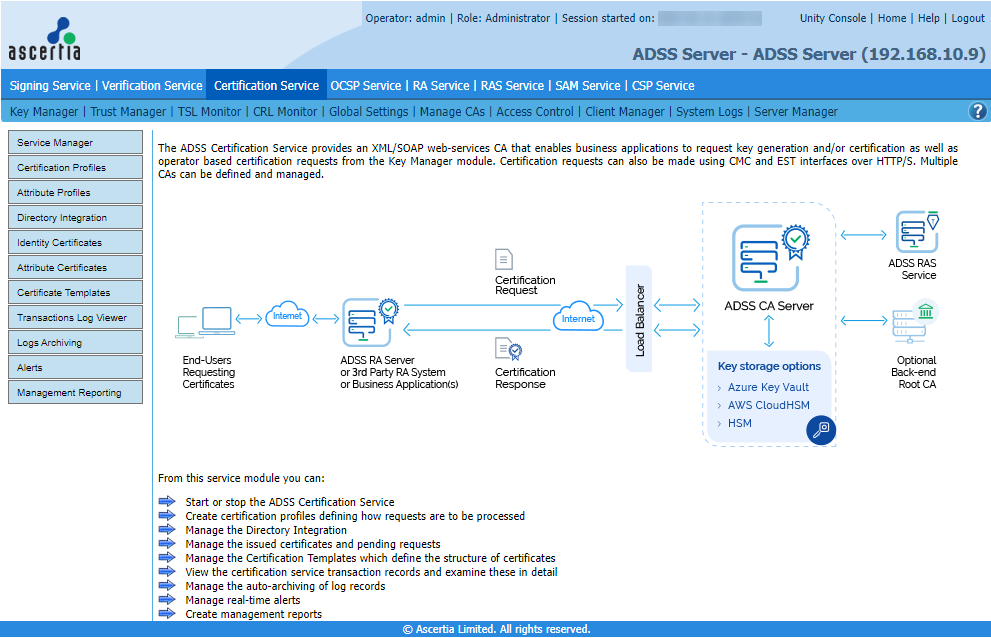Open the Unity Console link
Image resolution: width=991 pixels, height=638 pixels.
pyautogui.click(x=833, y=18)
